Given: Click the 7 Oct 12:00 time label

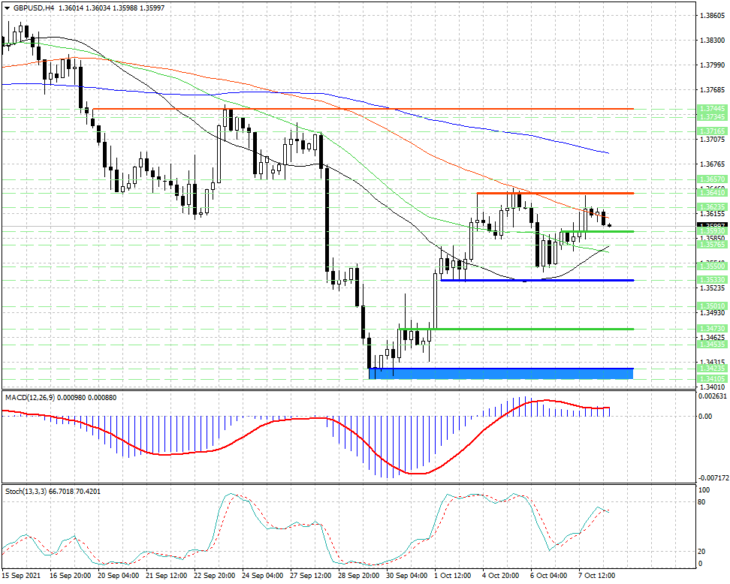Looking at the screenshot, I should tap(597, 575).
